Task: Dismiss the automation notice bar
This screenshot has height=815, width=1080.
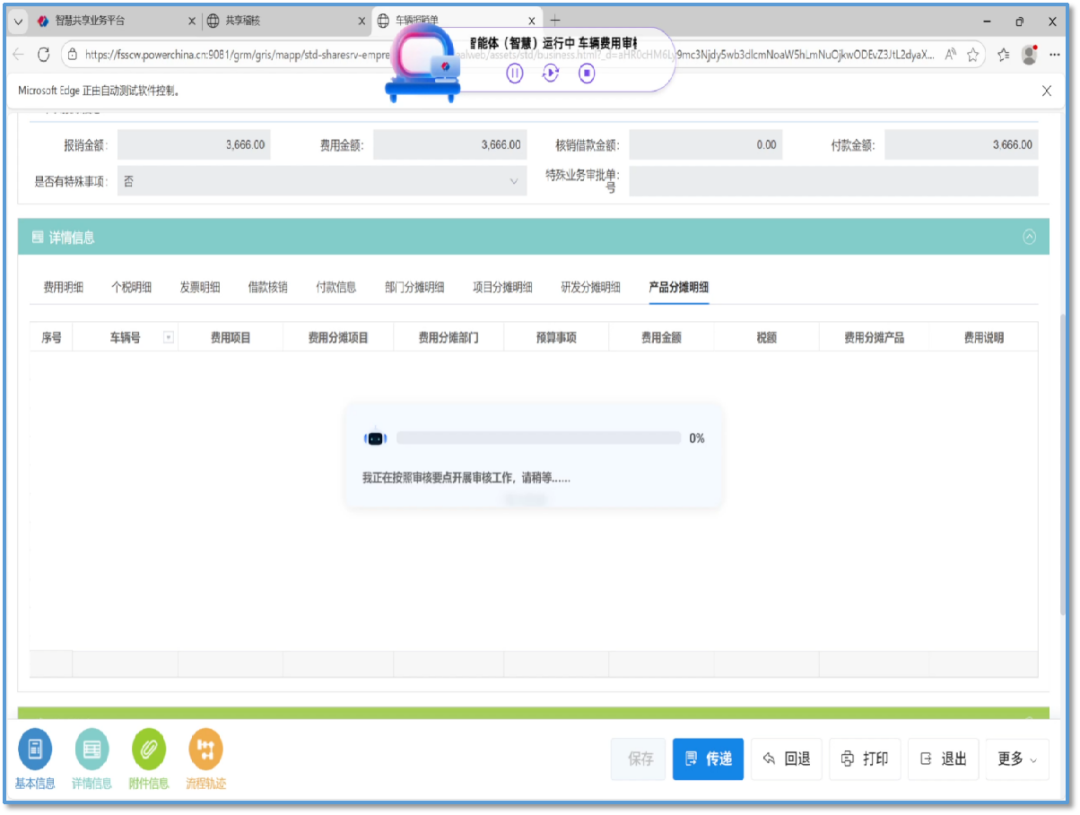Action: click(1046, 90)
